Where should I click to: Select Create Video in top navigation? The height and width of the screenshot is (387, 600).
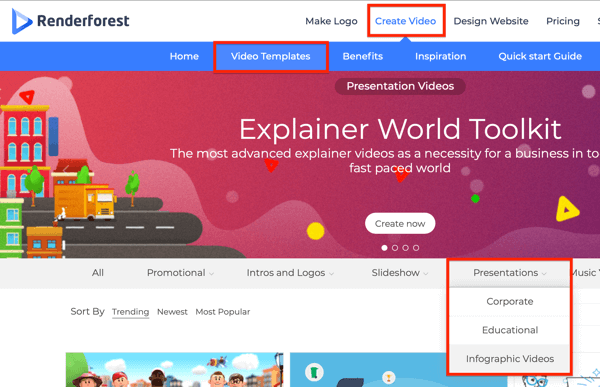[405, 21]
